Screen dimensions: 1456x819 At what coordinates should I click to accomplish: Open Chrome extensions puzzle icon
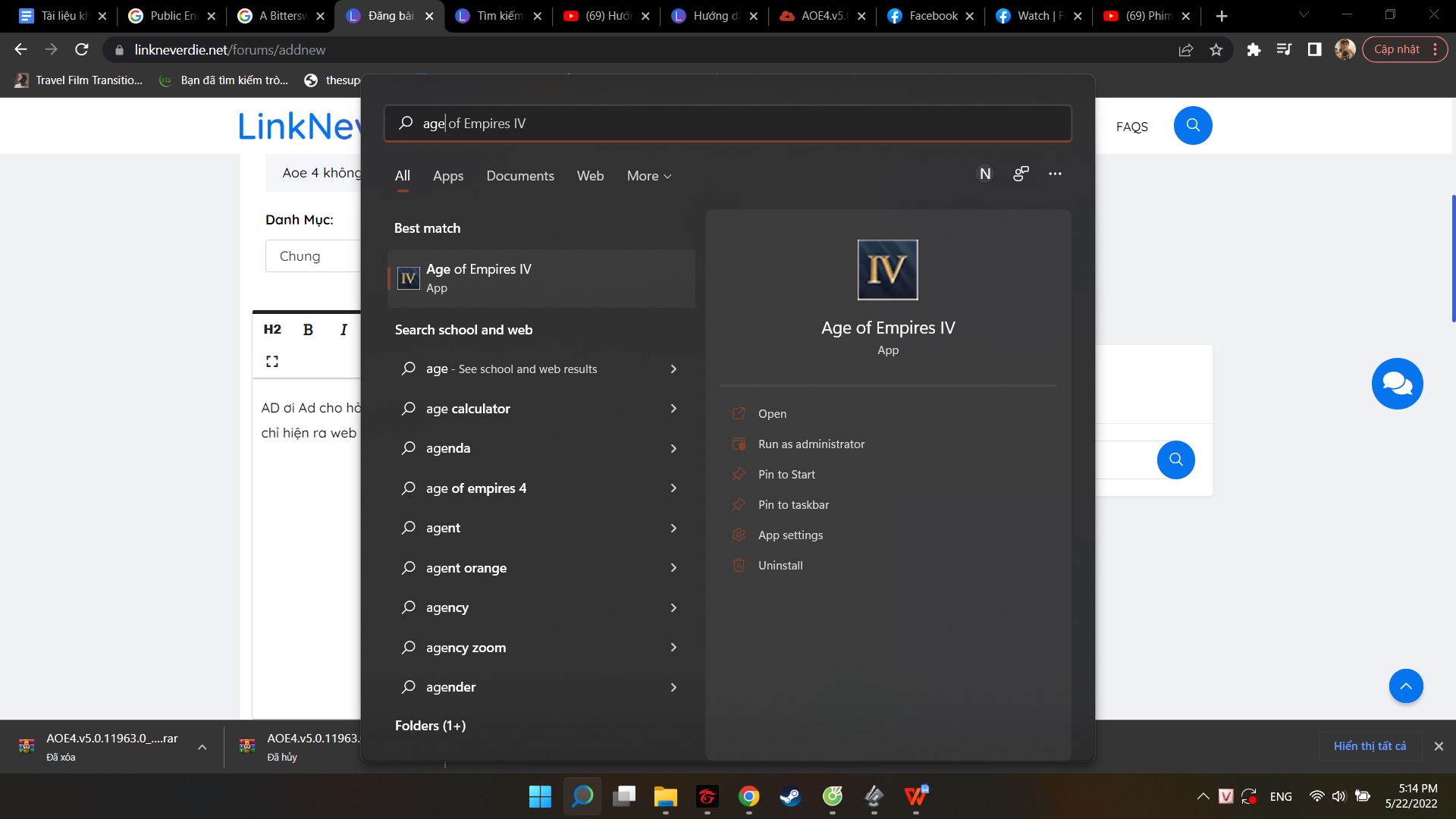tap(1254, 49)
